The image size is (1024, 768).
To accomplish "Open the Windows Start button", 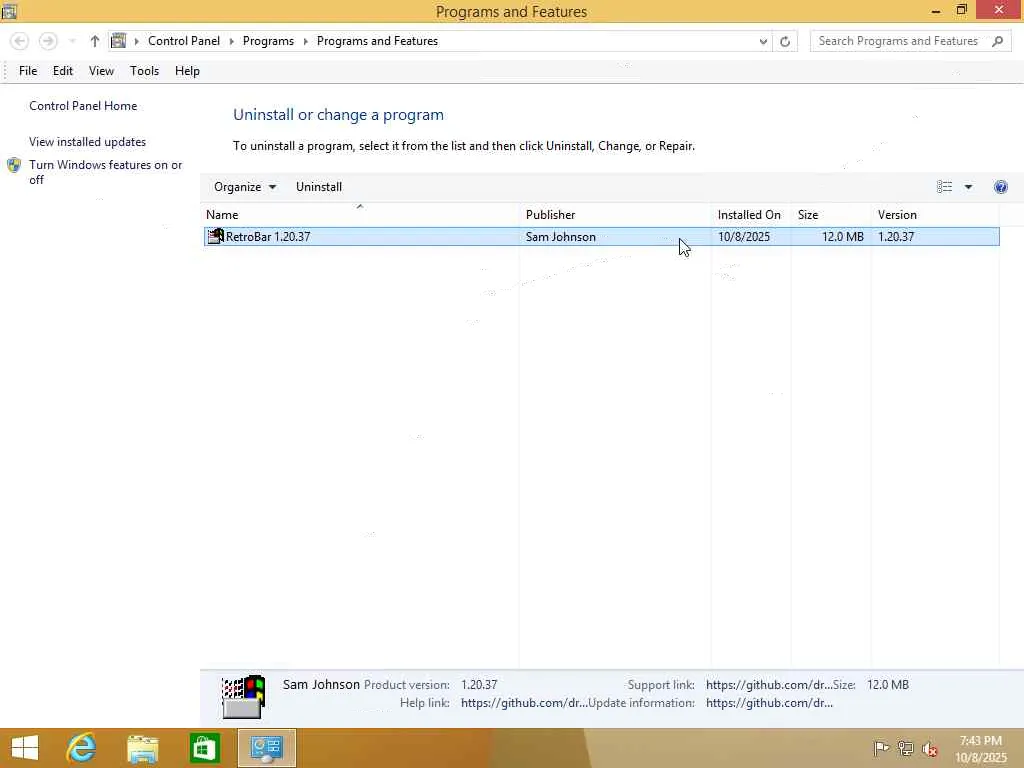I will (25, 748).
